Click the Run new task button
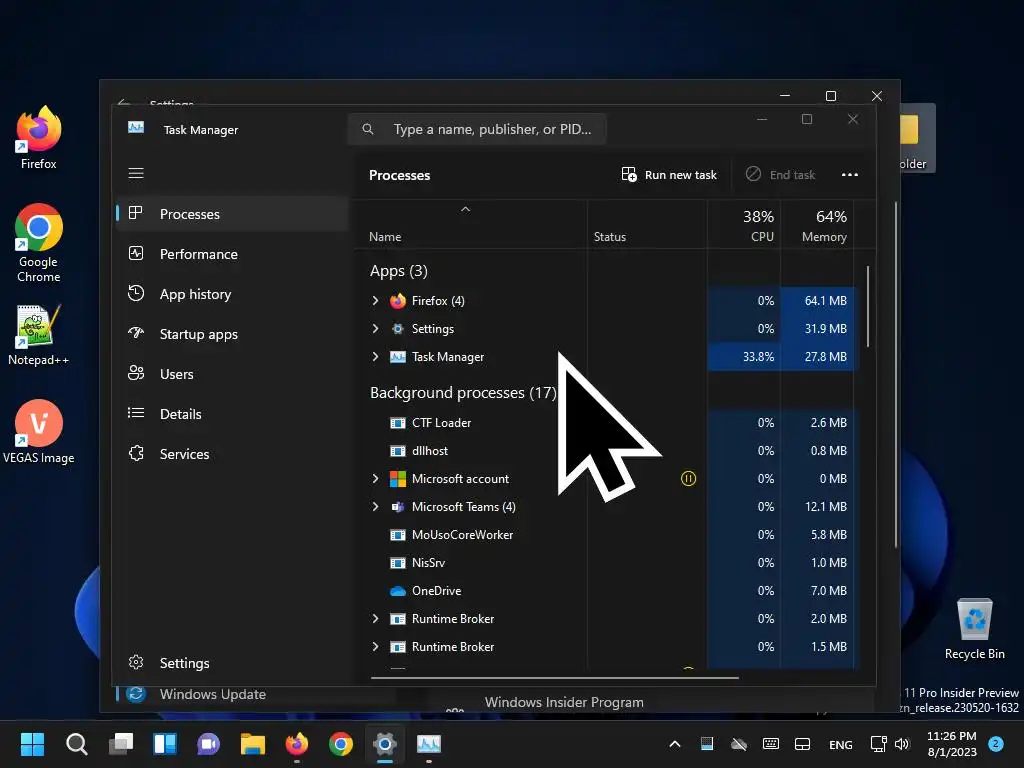The width and height of the screenshot is (1024, 768). pyautogui.click(x=669, y=174)
